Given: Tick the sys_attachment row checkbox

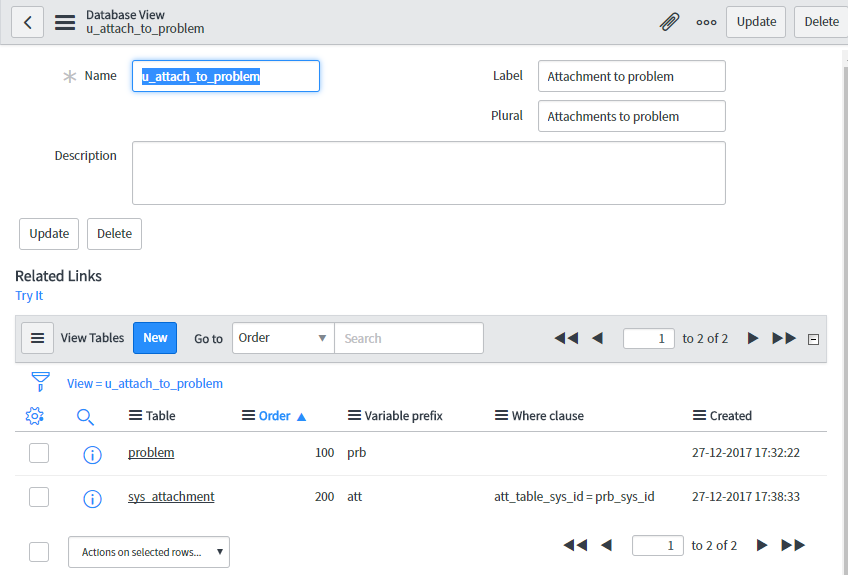Looking at the screenshot, I should tap(39, 497).
